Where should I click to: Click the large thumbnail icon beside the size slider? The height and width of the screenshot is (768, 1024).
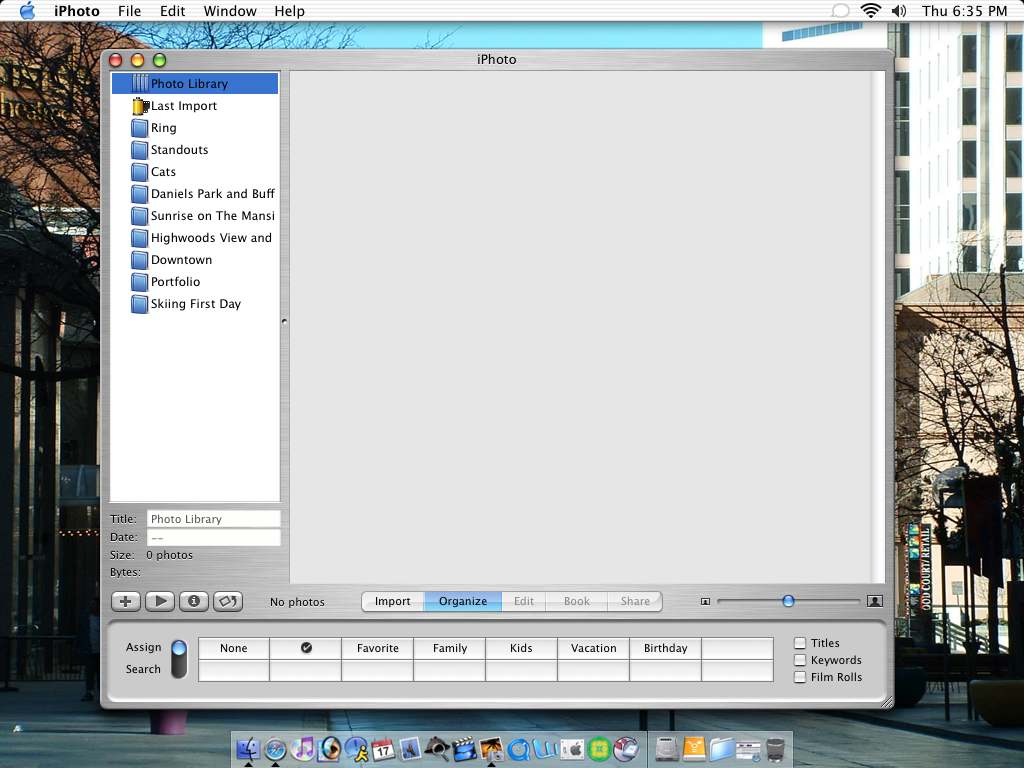(874, 601)
